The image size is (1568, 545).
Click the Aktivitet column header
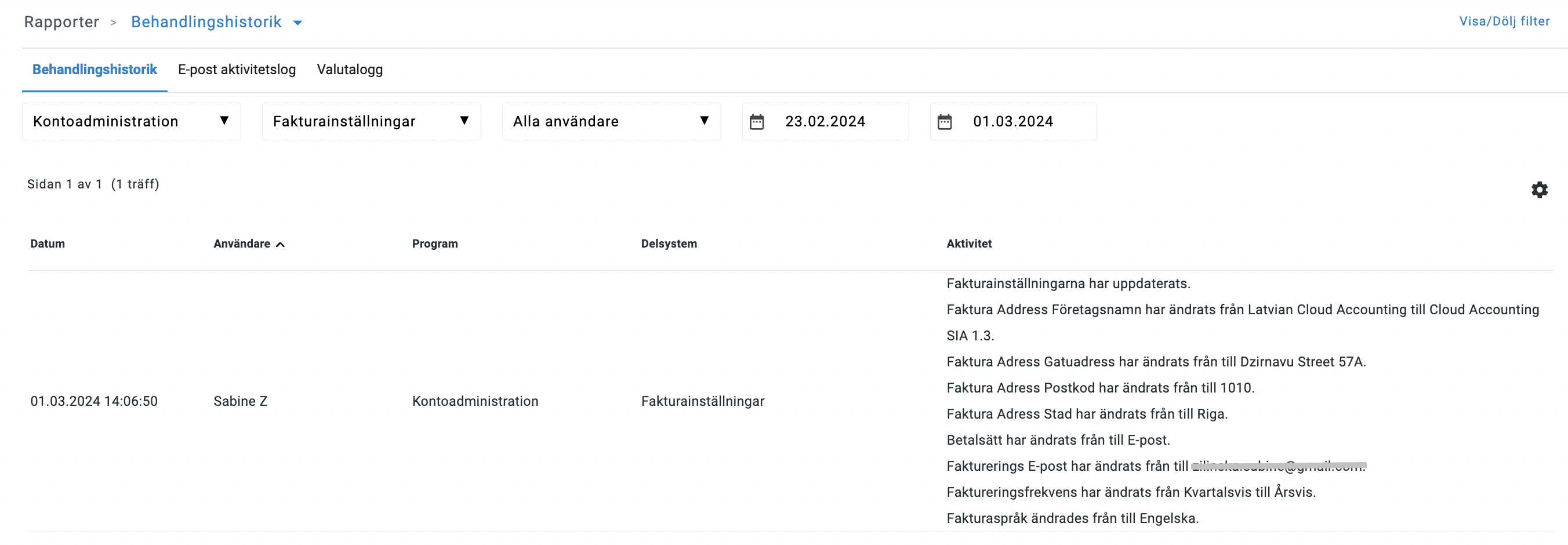968,244
